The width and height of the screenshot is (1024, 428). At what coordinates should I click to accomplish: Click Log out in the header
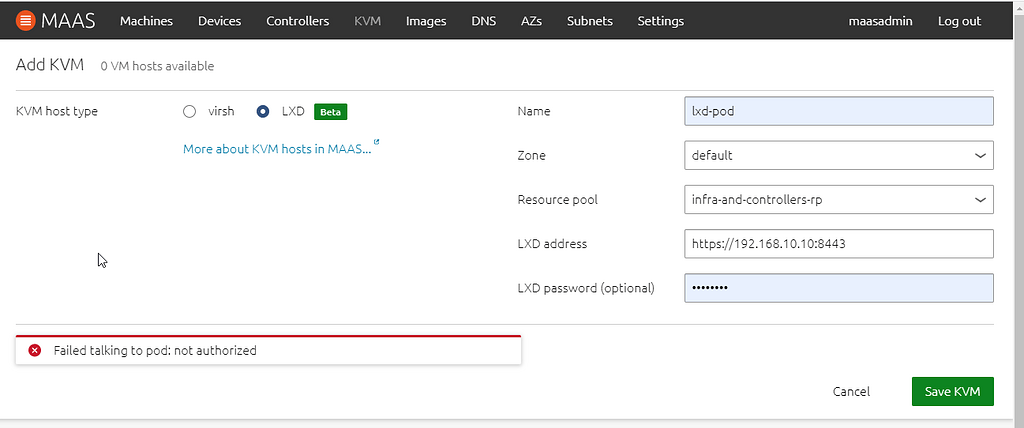(x=959, y=21)
